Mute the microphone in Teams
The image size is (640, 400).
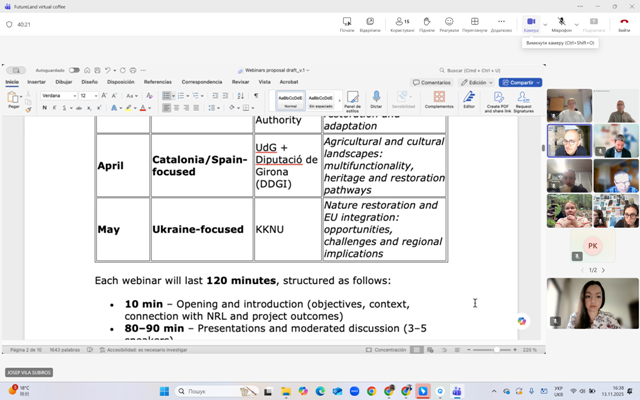(x=561, y=22)
